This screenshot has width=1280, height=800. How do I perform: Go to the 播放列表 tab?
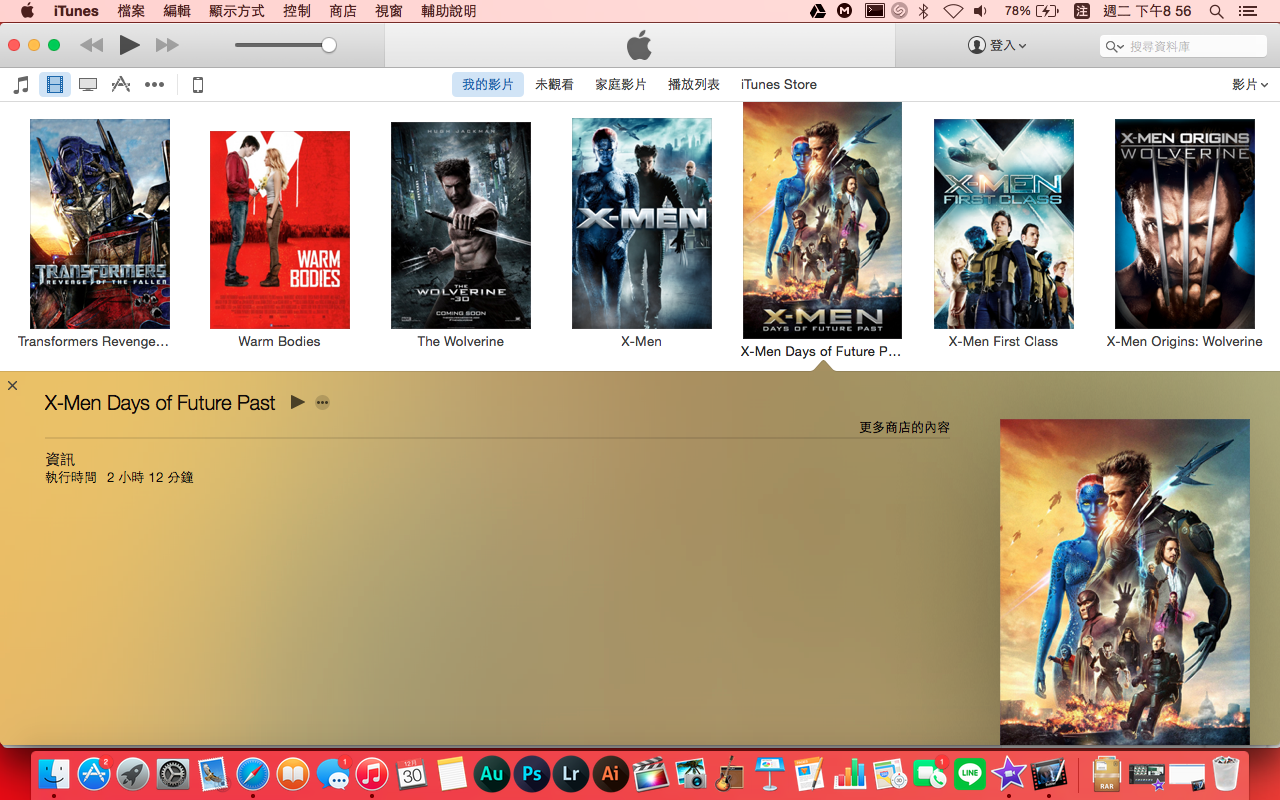(x=694, y=85)
